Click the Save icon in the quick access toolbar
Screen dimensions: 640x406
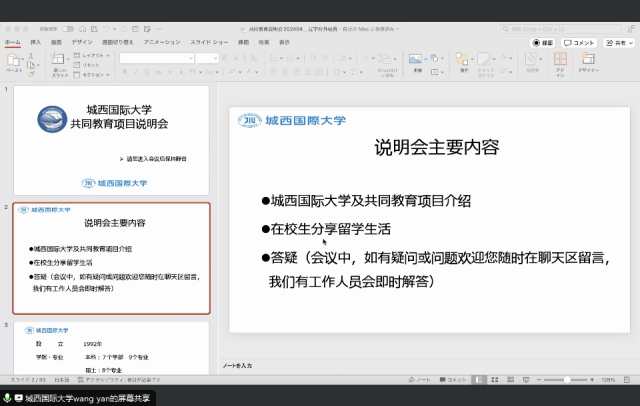94,29
